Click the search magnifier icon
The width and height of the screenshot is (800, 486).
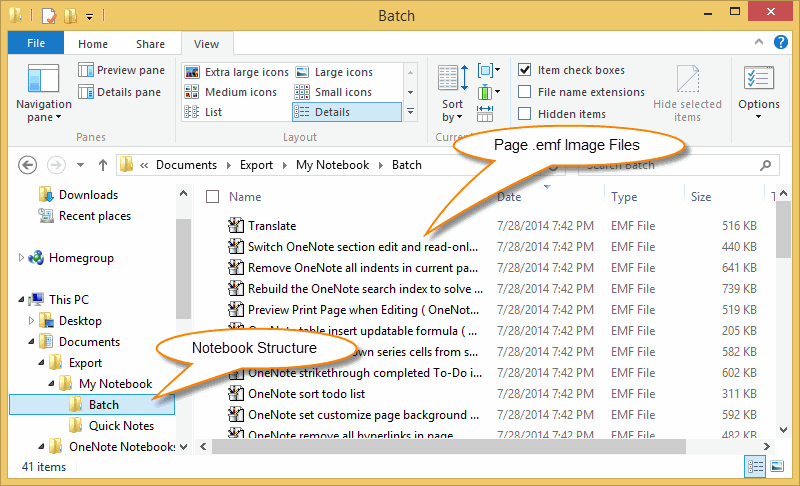[x=765, y=165]
